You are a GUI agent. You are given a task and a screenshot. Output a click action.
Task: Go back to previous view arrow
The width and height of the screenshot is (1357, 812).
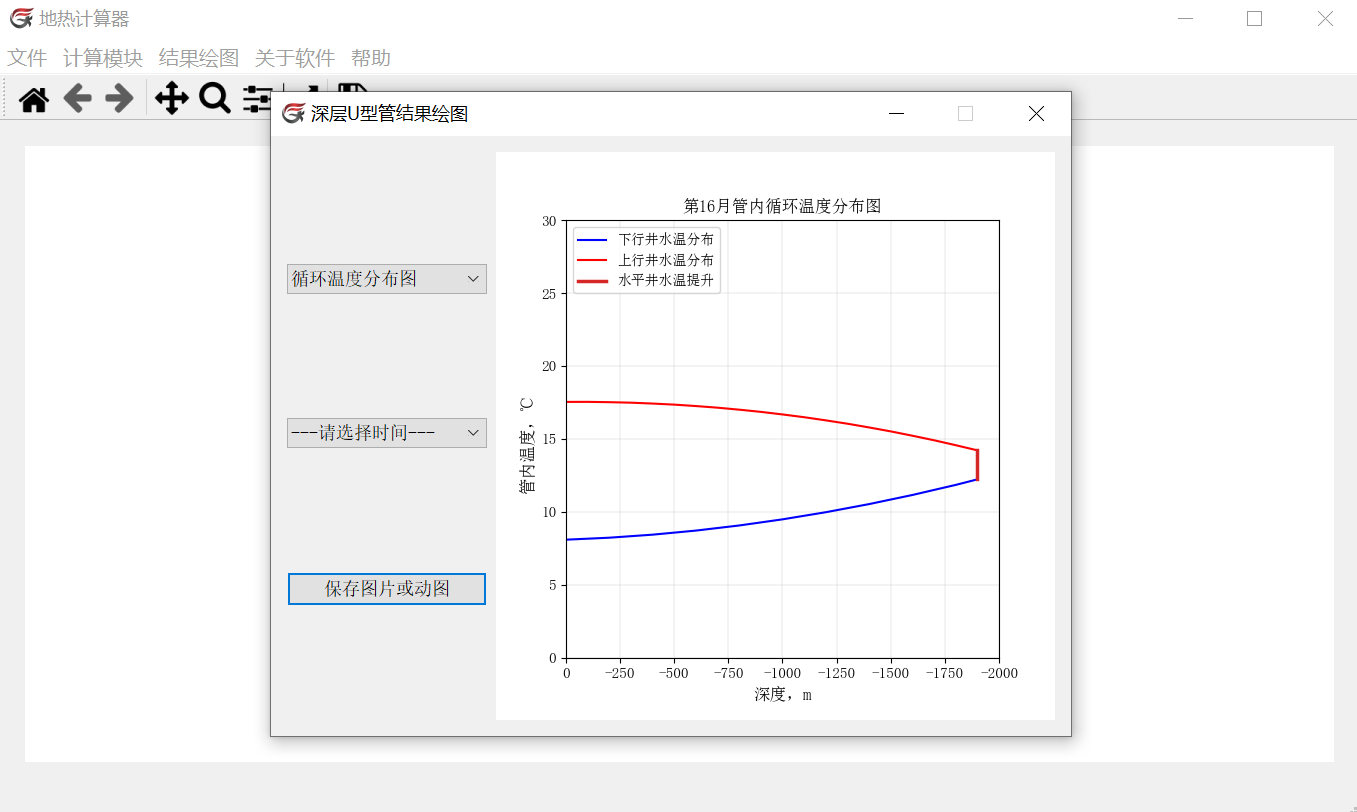[x=77, y=98]
